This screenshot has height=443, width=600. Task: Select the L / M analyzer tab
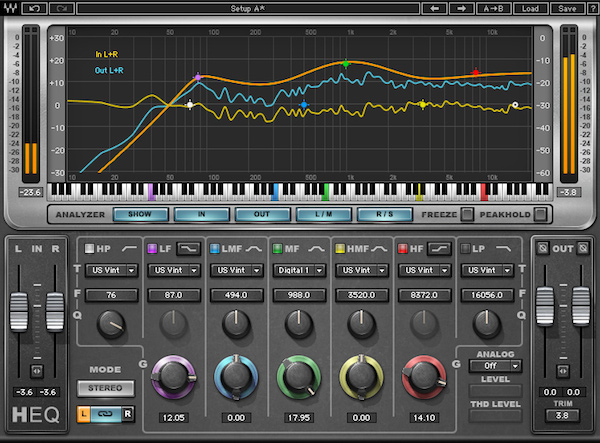coord(324,213)
